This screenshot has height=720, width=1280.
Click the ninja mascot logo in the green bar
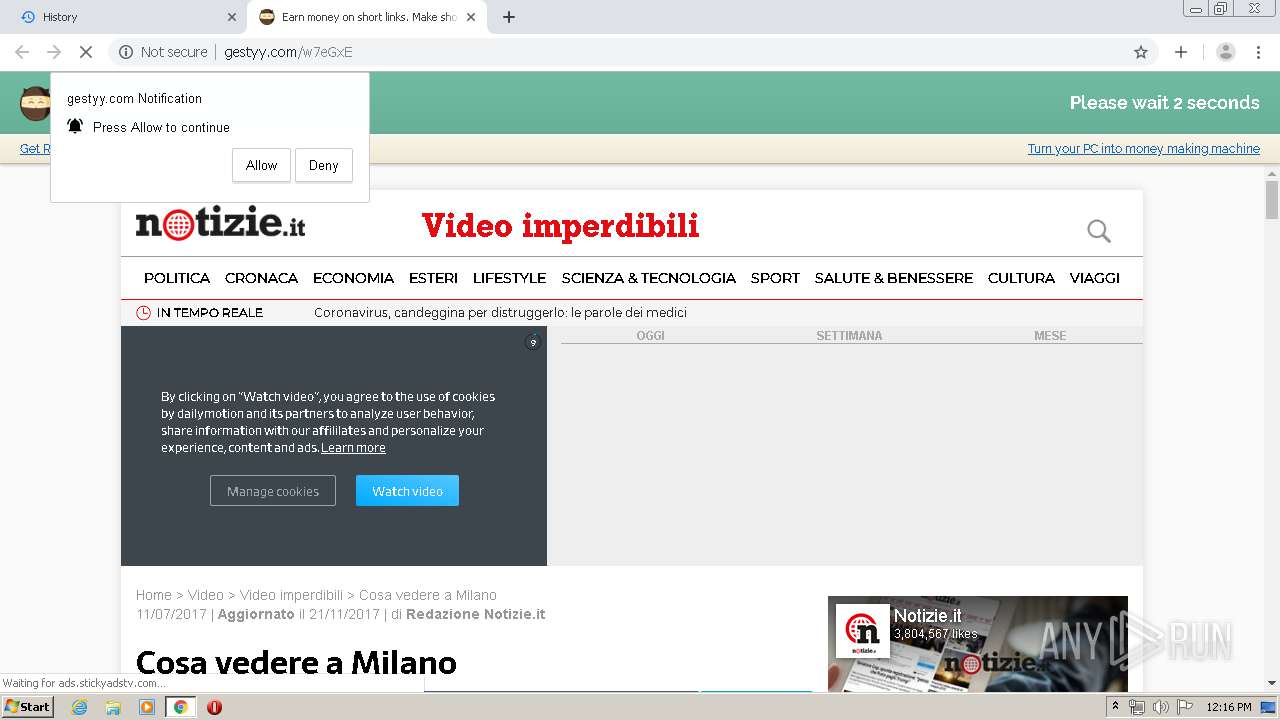coord(35,103)
